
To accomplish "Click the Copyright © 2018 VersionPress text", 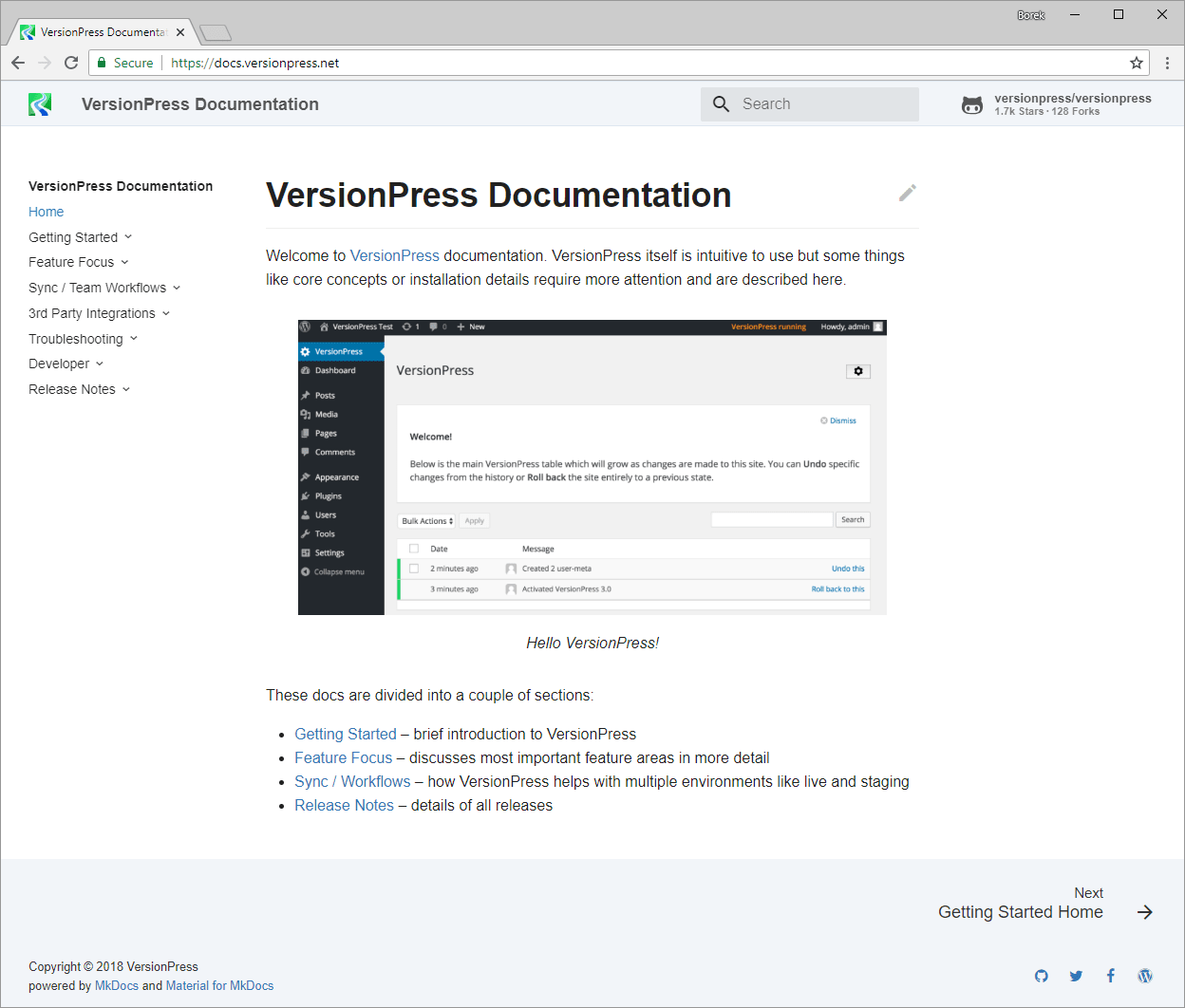I will pyautogui.click(x=113, y=966).
